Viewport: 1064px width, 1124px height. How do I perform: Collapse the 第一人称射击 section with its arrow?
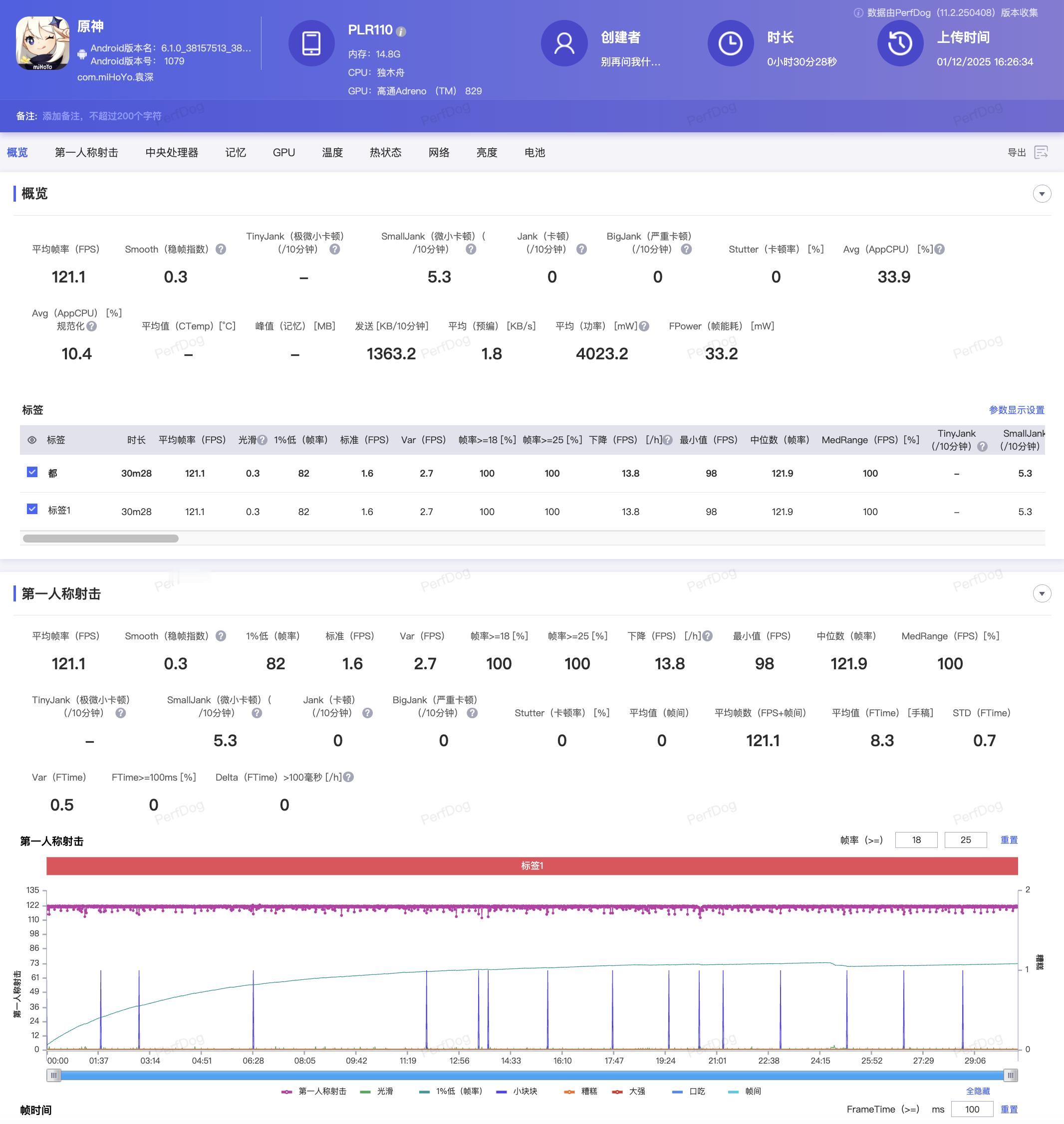pos(1042,594)
